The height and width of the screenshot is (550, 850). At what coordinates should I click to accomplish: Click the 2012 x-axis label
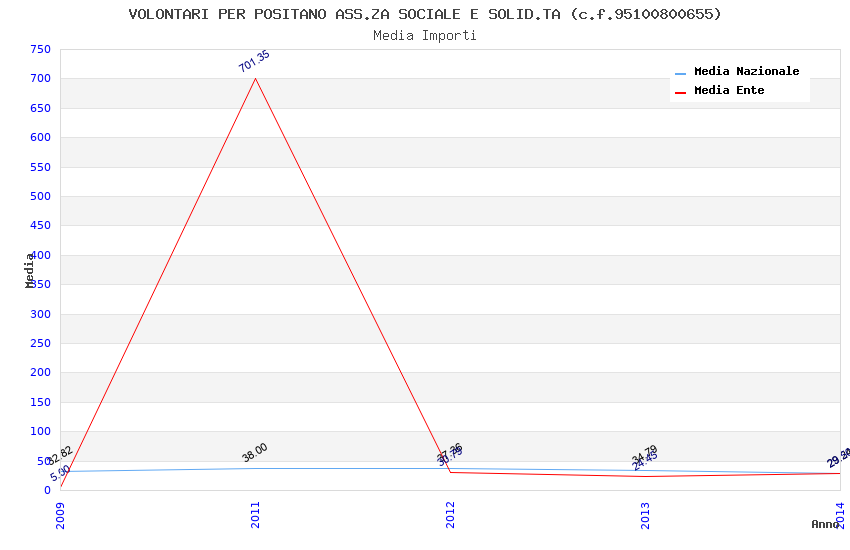tap(450, 515)
